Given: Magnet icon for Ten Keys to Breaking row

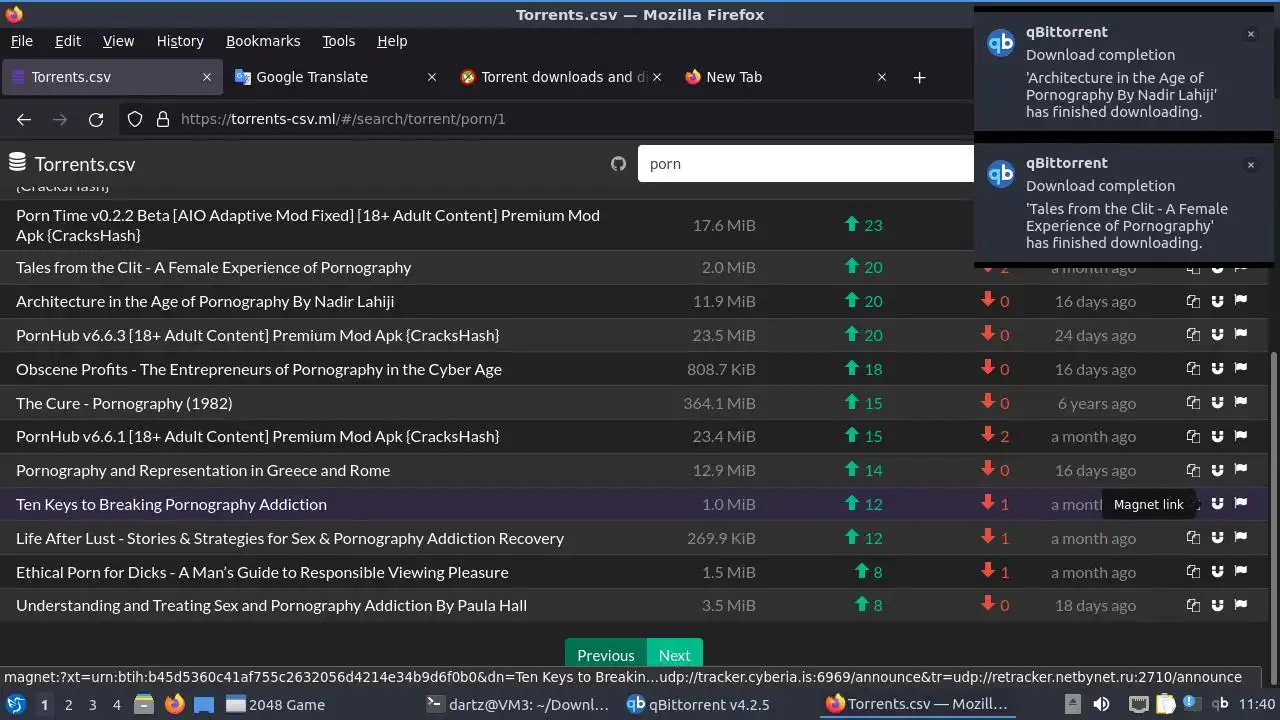Looking at the screenshot, I should [x=1217, y=503].
